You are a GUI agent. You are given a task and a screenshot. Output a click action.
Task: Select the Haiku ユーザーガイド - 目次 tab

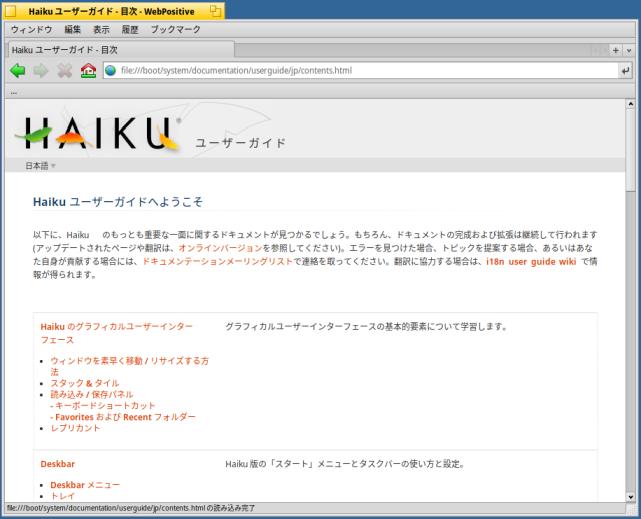tap(121, 50)
